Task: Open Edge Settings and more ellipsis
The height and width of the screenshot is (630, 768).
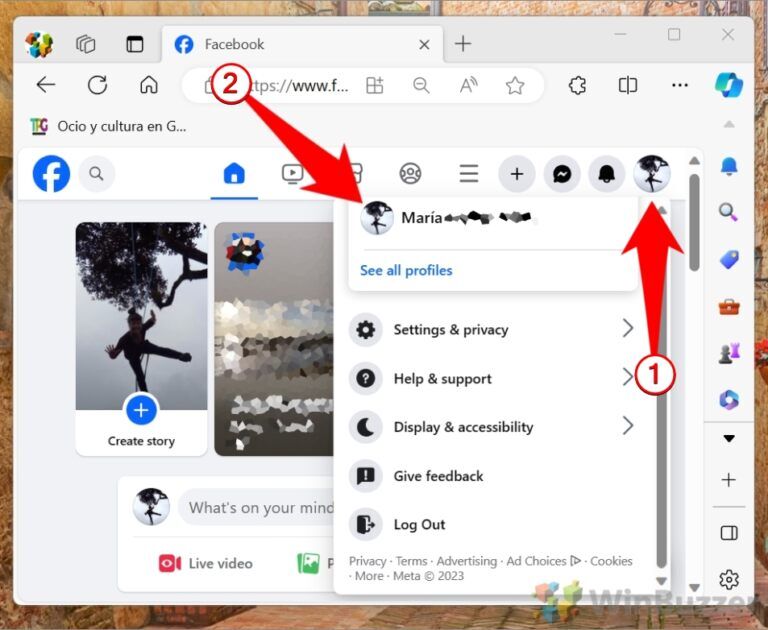Action: click(679, 85)
